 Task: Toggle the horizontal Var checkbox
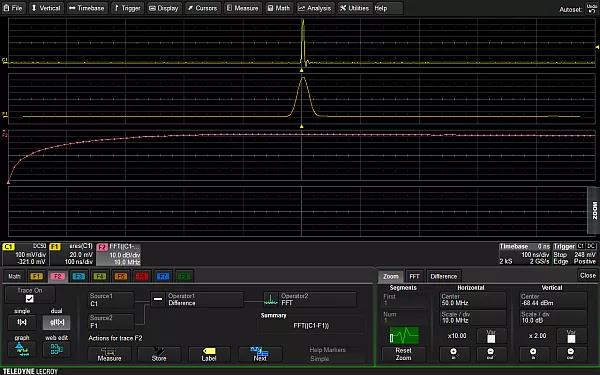click(x=491, y=339)
